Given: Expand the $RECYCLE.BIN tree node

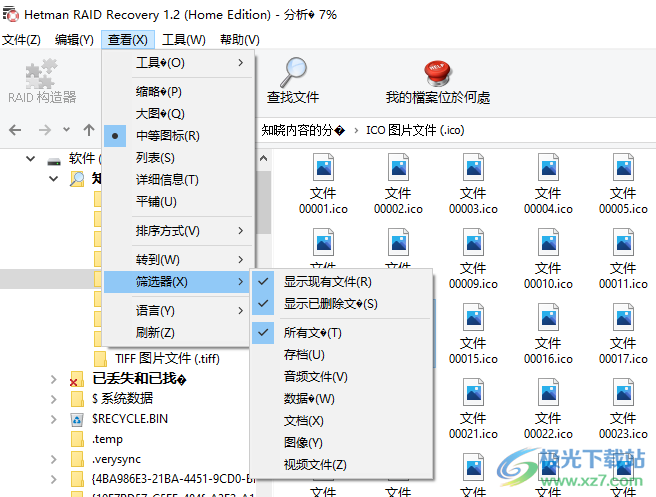Looking at the screenshot, I should [x=54, y=419].
